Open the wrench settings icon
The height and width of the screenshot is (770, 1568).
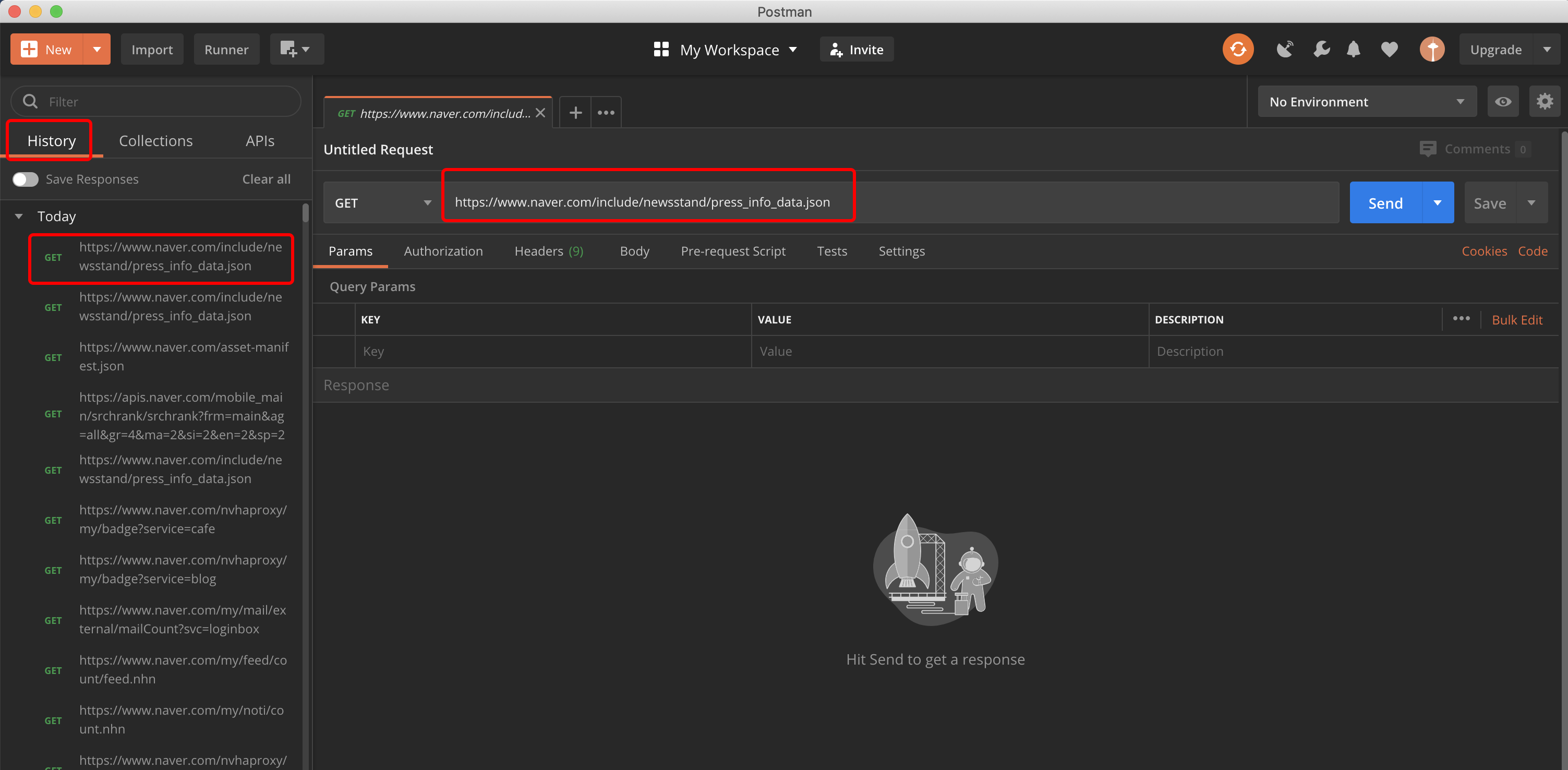pos(1321,50)
